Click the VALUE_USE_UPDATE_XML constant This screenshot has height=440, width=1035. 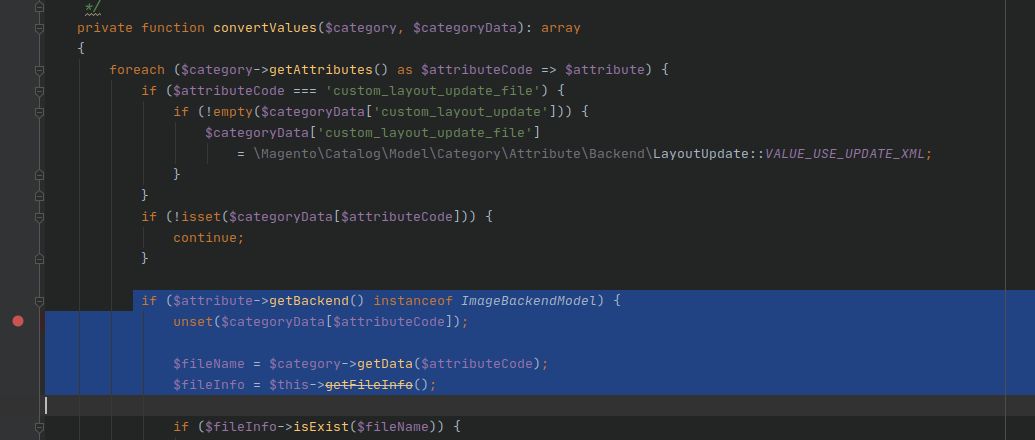point(845,154)
